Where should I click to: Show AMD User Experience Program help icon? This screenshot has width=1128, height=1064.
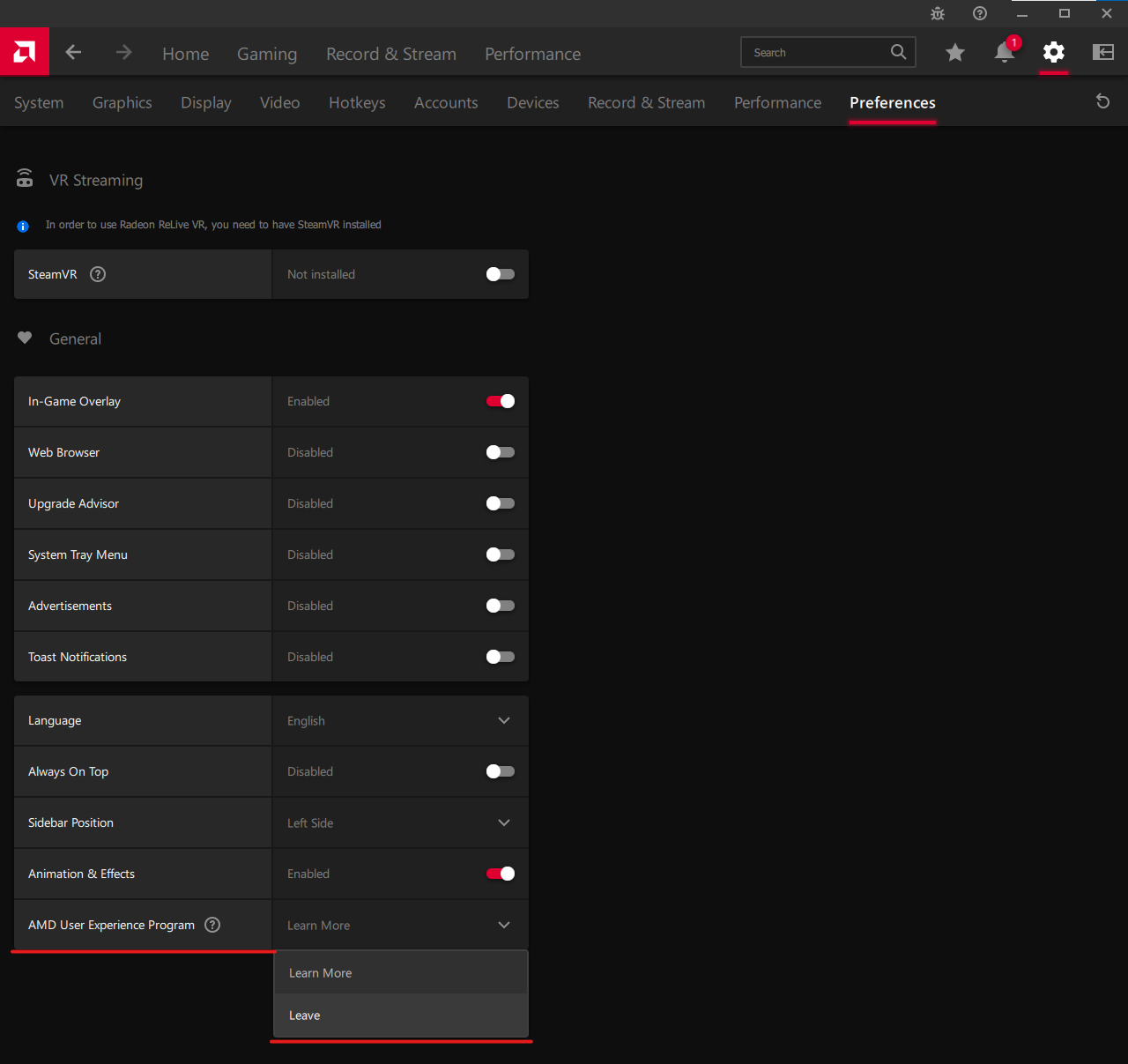[212, 925]
